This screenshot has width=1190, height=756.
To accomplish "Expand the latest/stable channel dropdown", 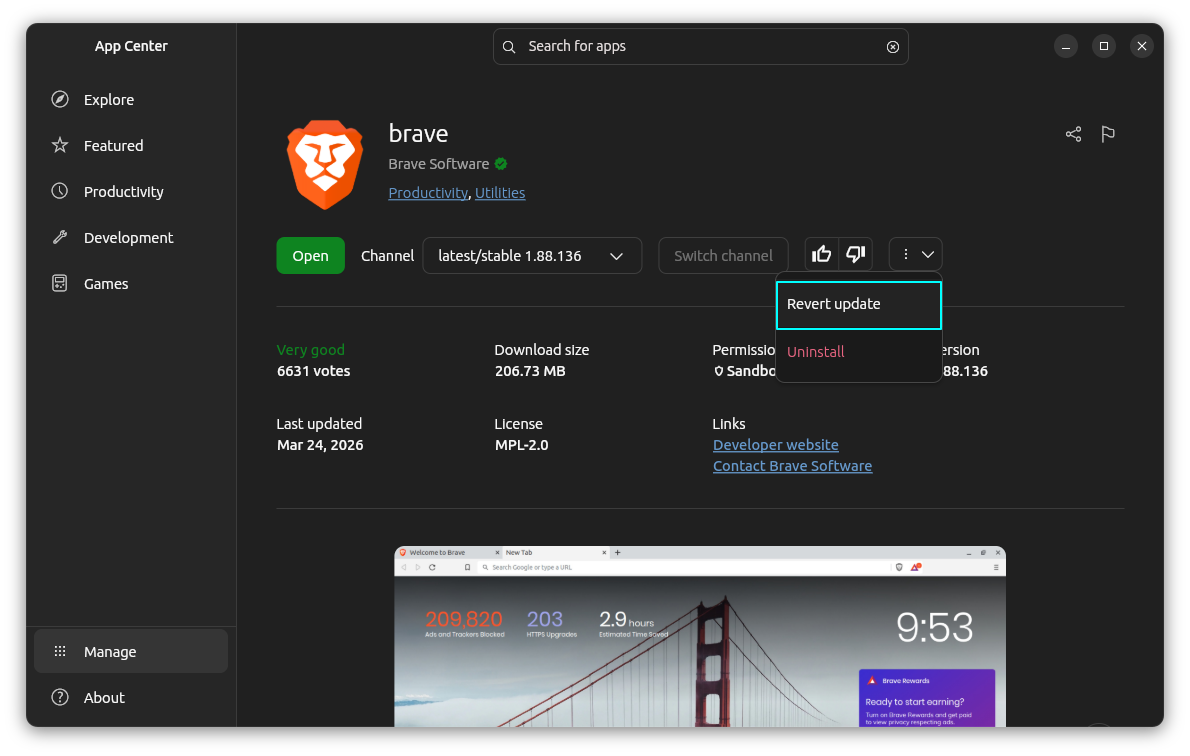I will pyautogui.click(x=532, y=255).
